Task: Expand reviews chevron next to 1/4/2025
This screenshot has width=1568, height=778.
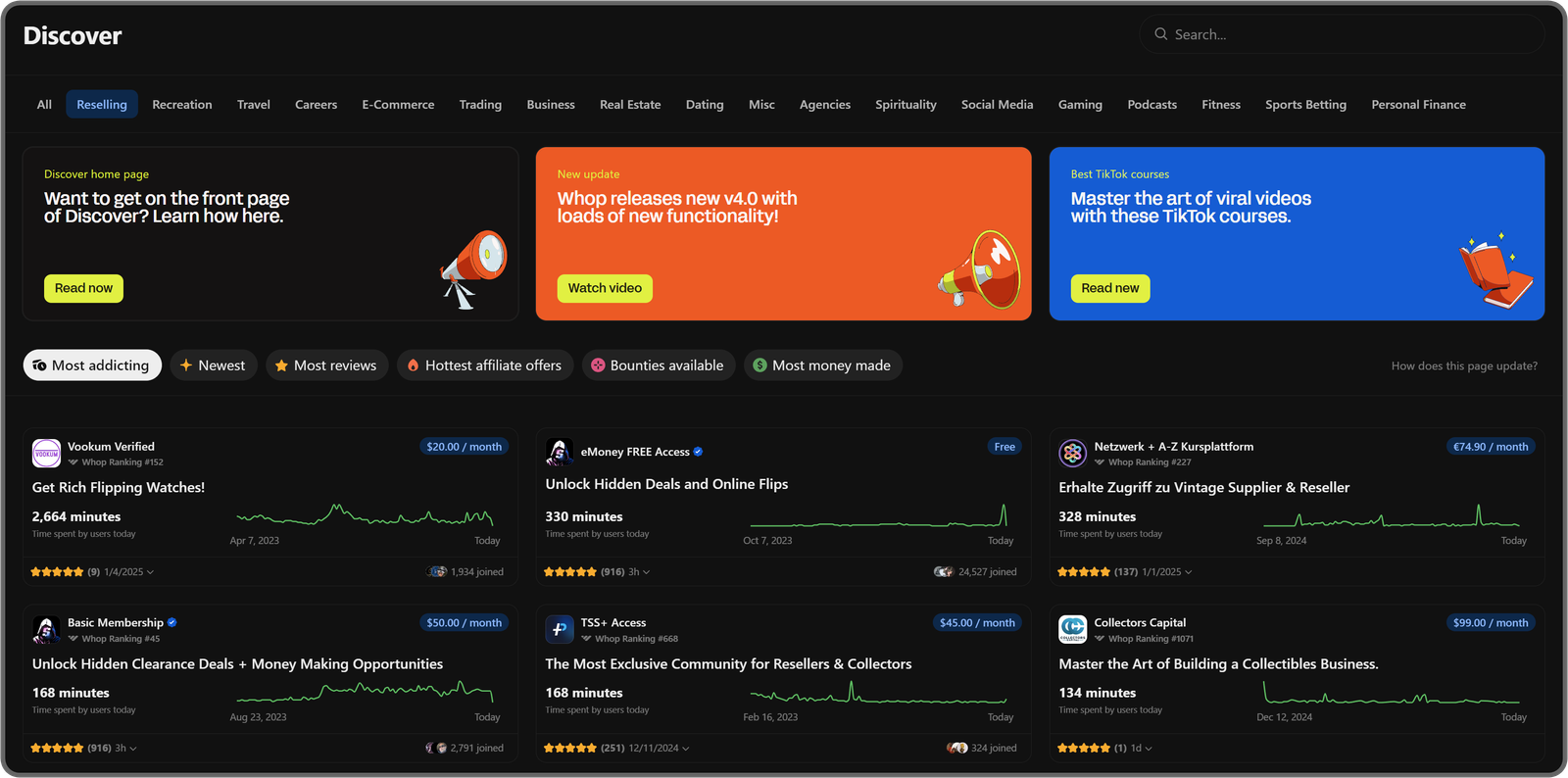Action: (x=150, y=572)
